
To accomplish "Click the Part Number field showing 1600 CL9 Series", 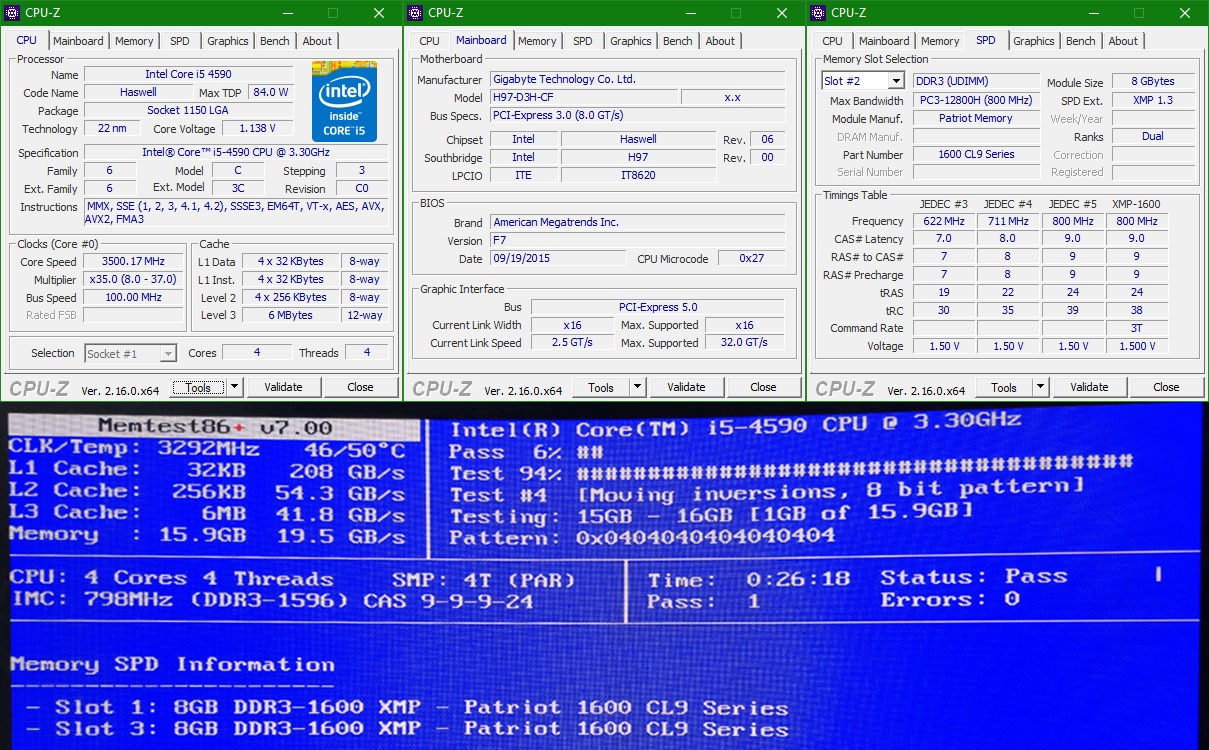I will pyautogui.click(x=976, y=155).
